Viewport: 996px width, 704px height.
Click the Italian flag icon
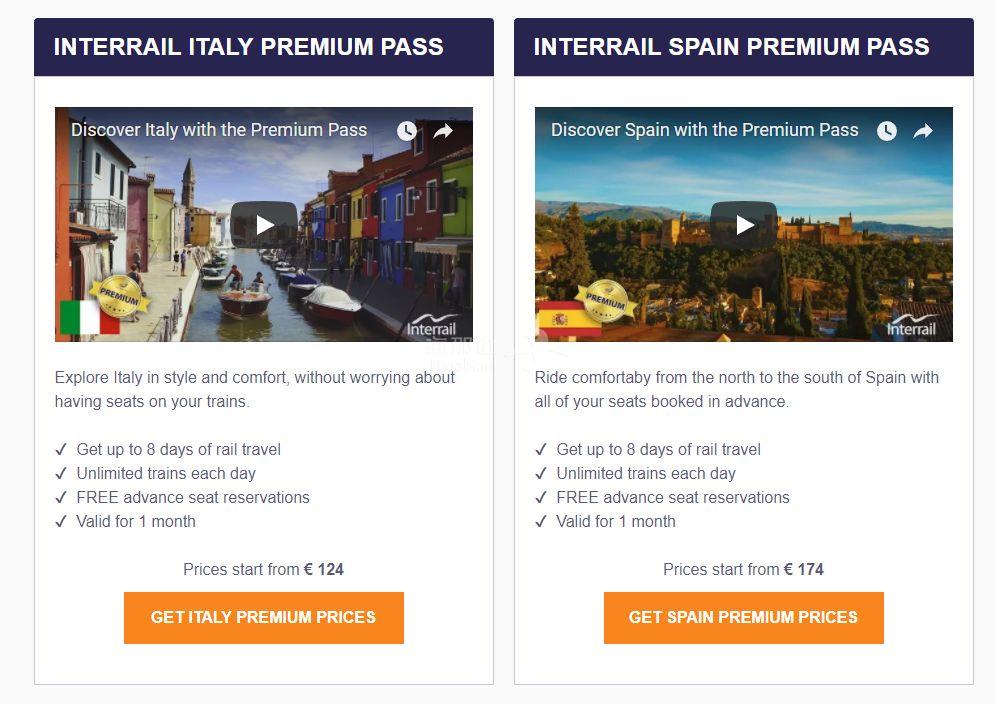(89, 317)
